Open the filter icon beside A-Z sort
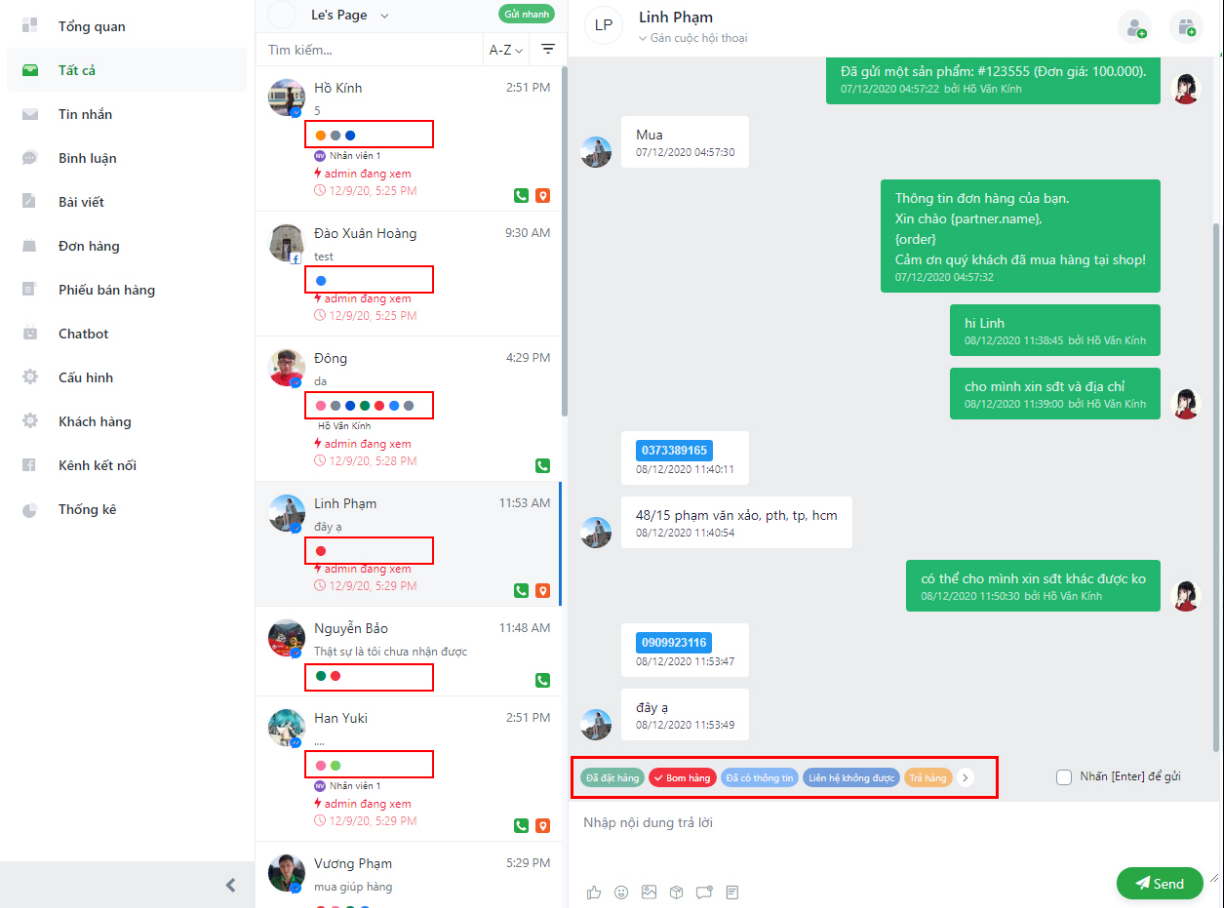The width and height of the screenshot is (1224, 908). point(548,49)
